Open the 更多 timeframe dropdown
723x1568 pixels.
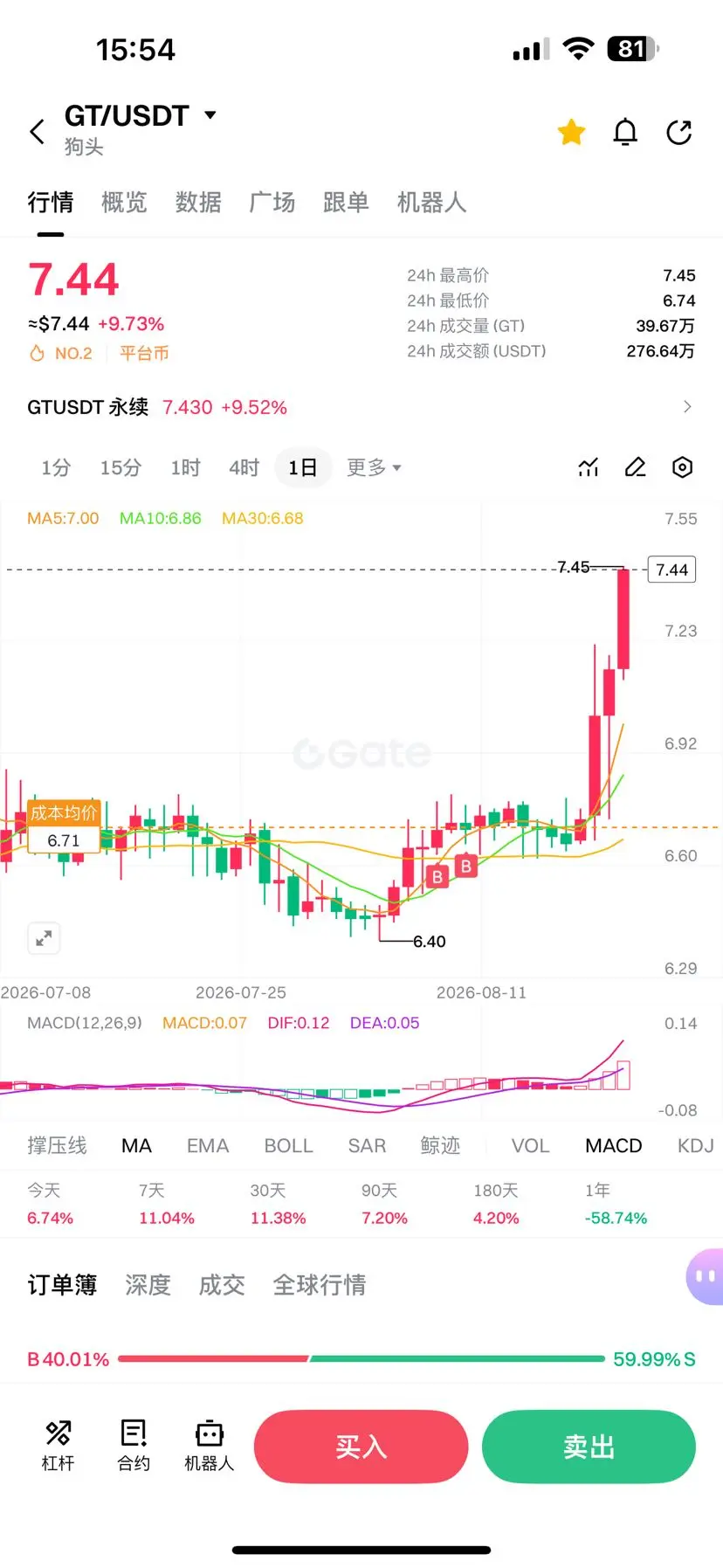click(374, 467)
